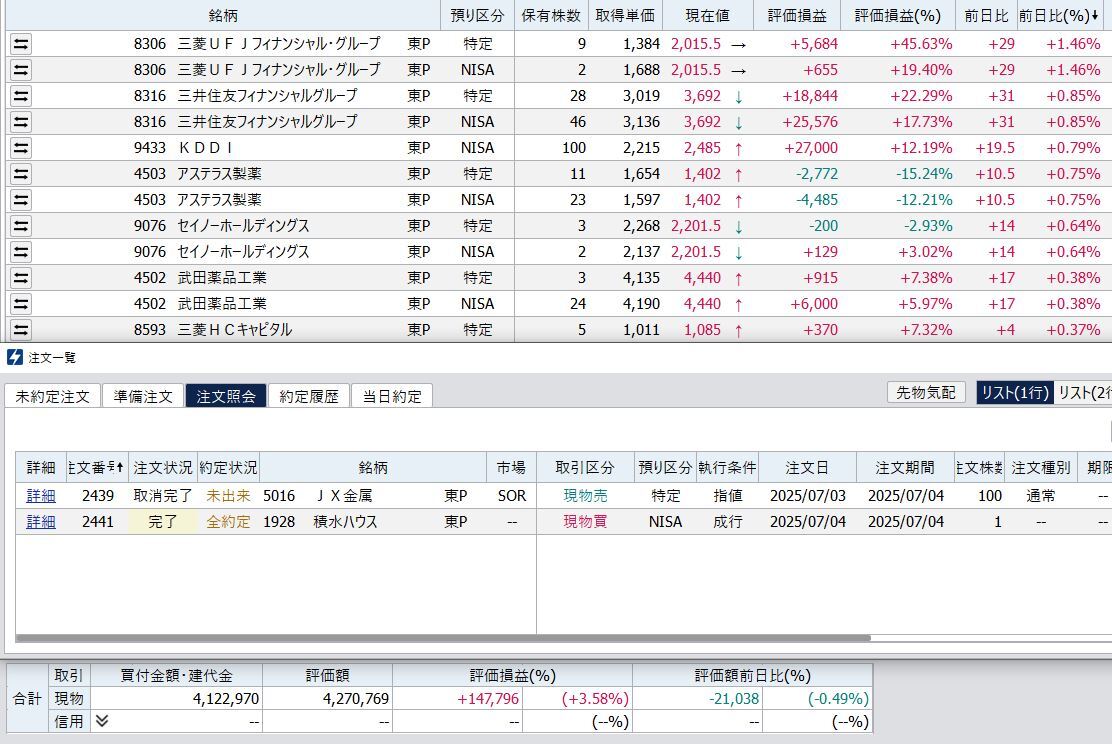Click trade icon for 4502 武田薬品工業 NISA row
Viewport: 1112px width, 744px height.
tap(21, 304)
